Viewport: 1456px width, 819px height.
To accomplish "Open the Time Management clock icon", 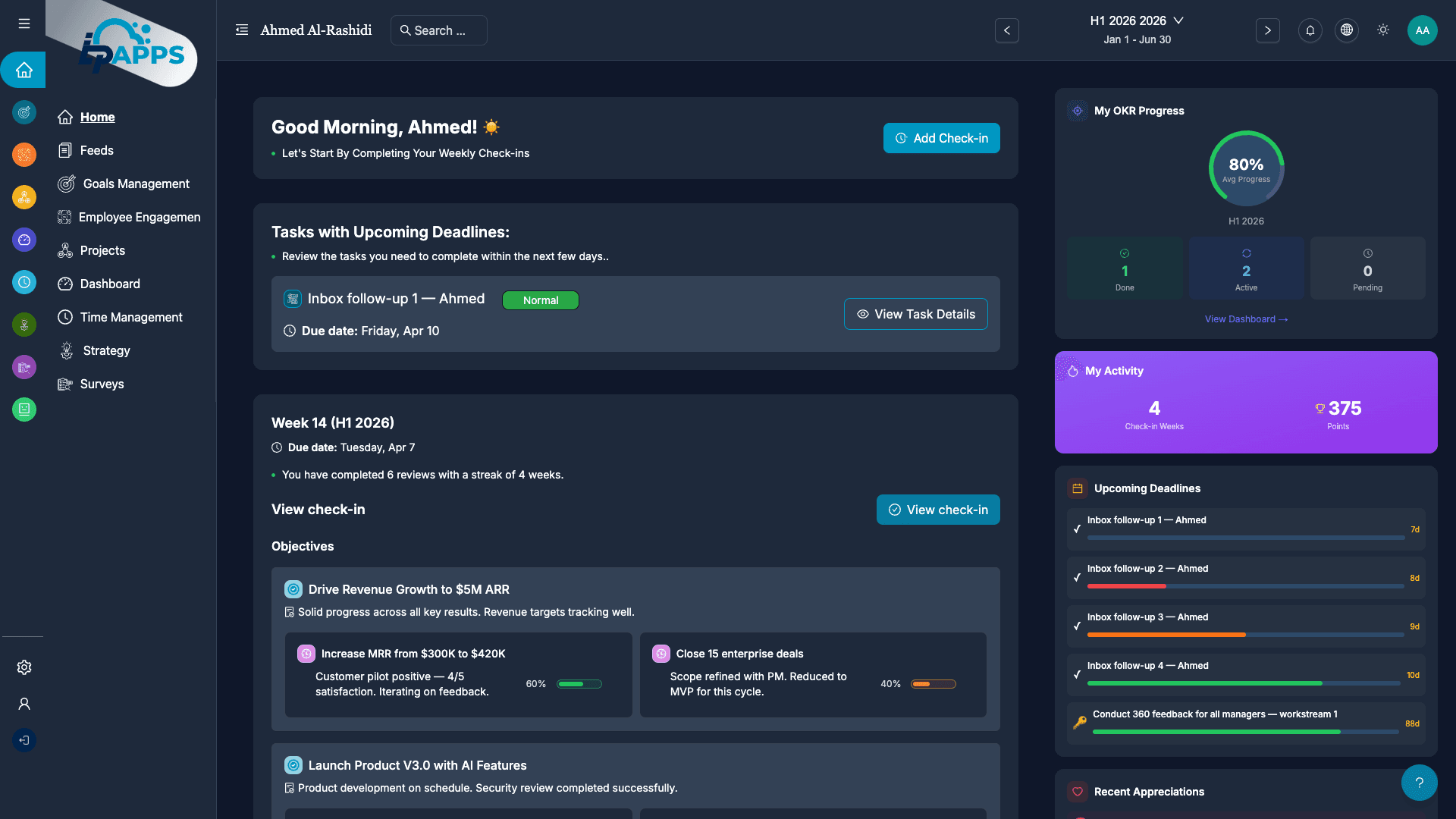I will point(24,282).
